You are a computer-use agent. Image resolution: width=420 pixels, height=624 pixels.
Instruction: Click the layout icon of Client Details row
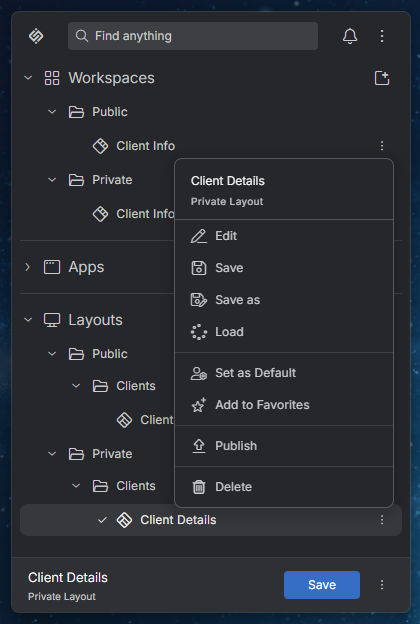tap(124, 520)
